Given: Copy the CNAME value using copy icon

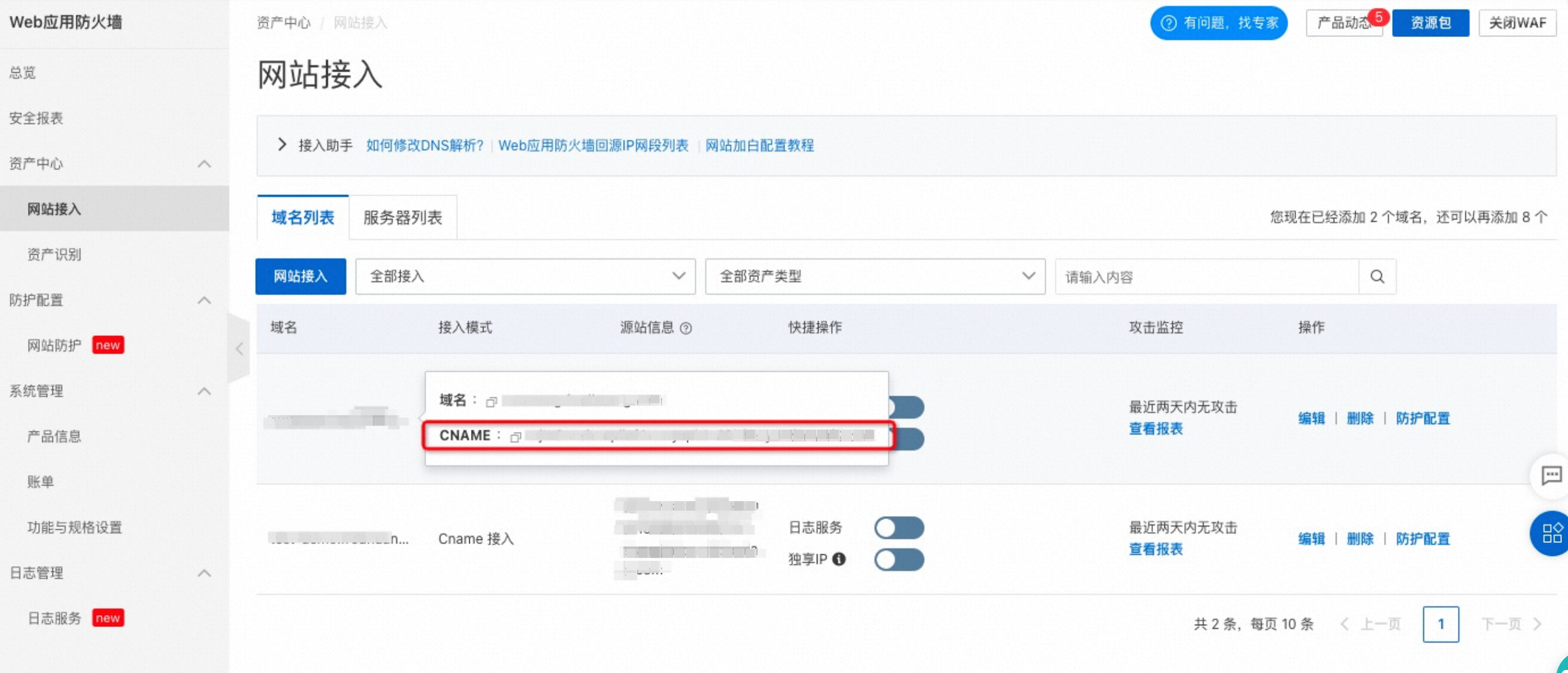Looking at the screenshot, I should click(515, 437).
